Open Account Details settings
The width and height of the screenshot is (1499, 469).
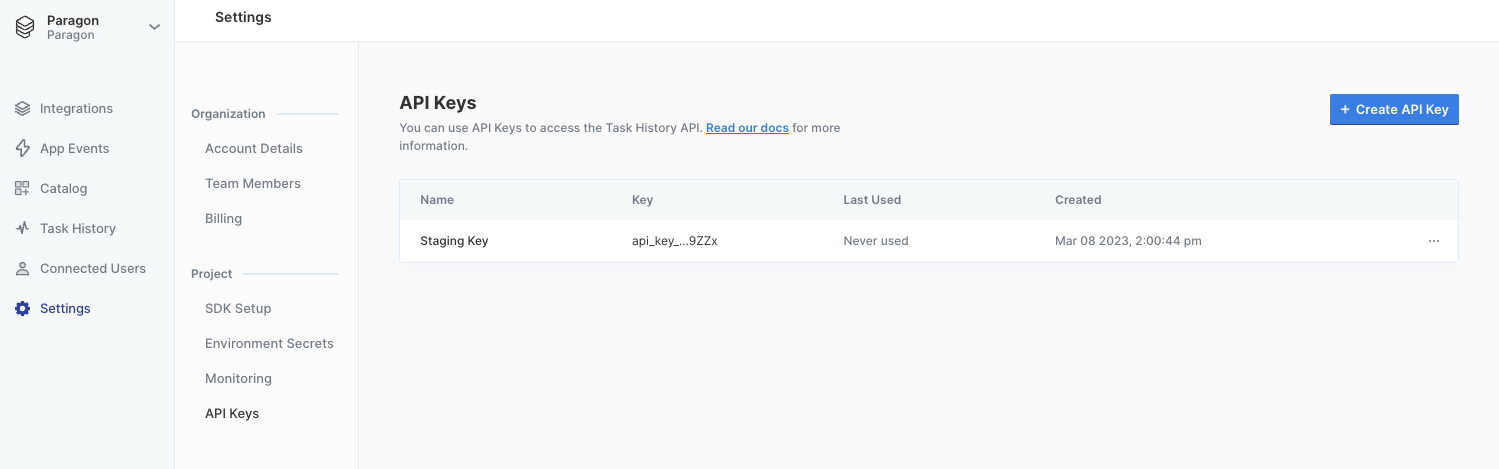254,148
